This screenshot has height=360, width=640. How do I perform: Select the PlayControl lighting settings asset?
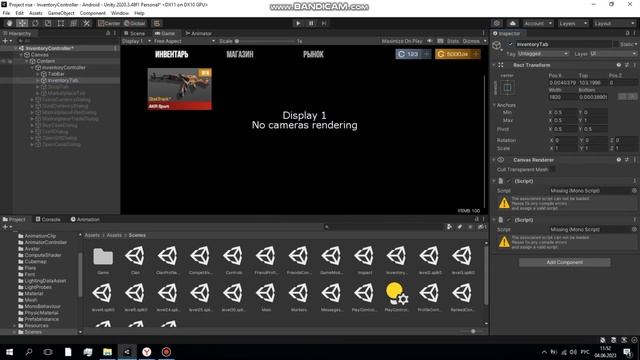[x=396, y=297]
